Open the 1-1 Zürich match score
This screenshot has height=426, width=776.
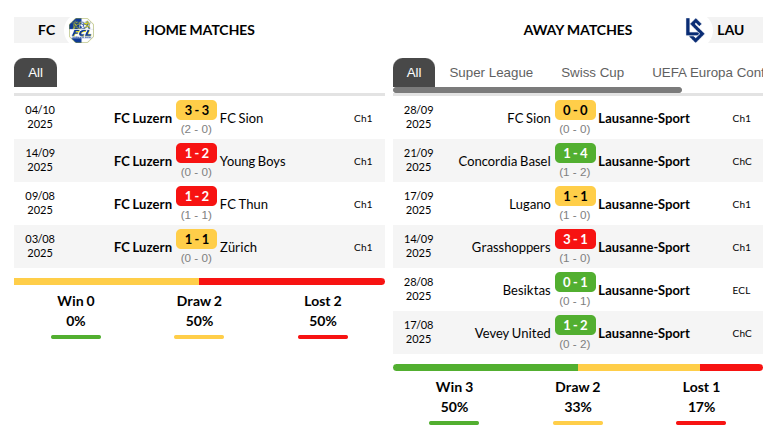pyautogui.click(x=196, y=239)
